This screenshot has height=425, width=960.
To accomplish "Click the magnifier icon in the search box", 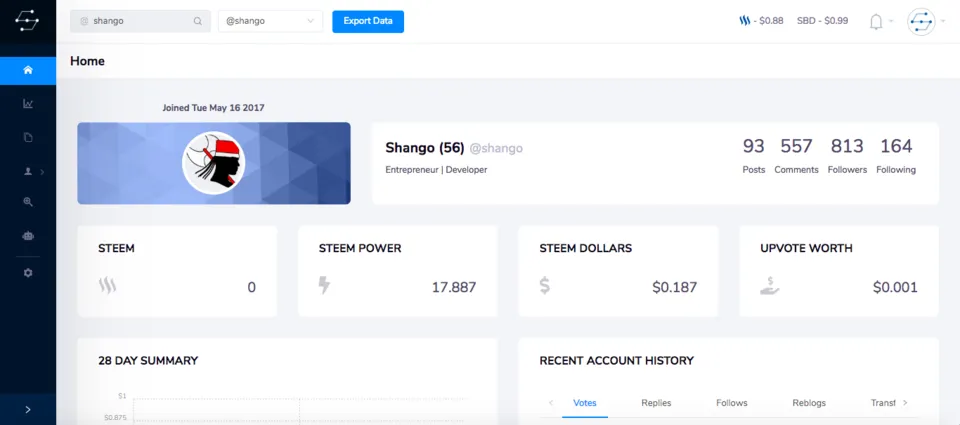I will (x=198, y=21).
